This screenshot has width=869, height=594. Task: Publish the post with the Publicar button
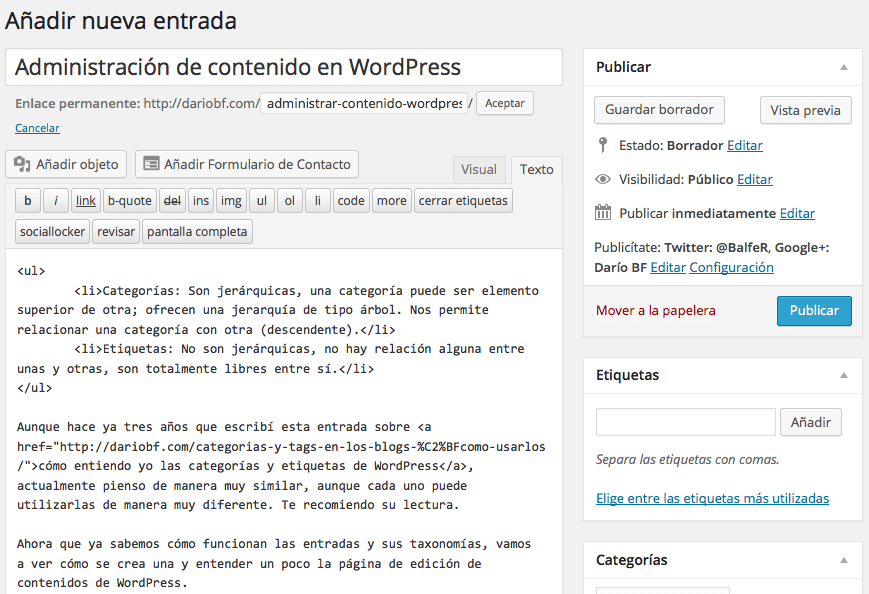point(814,310)
